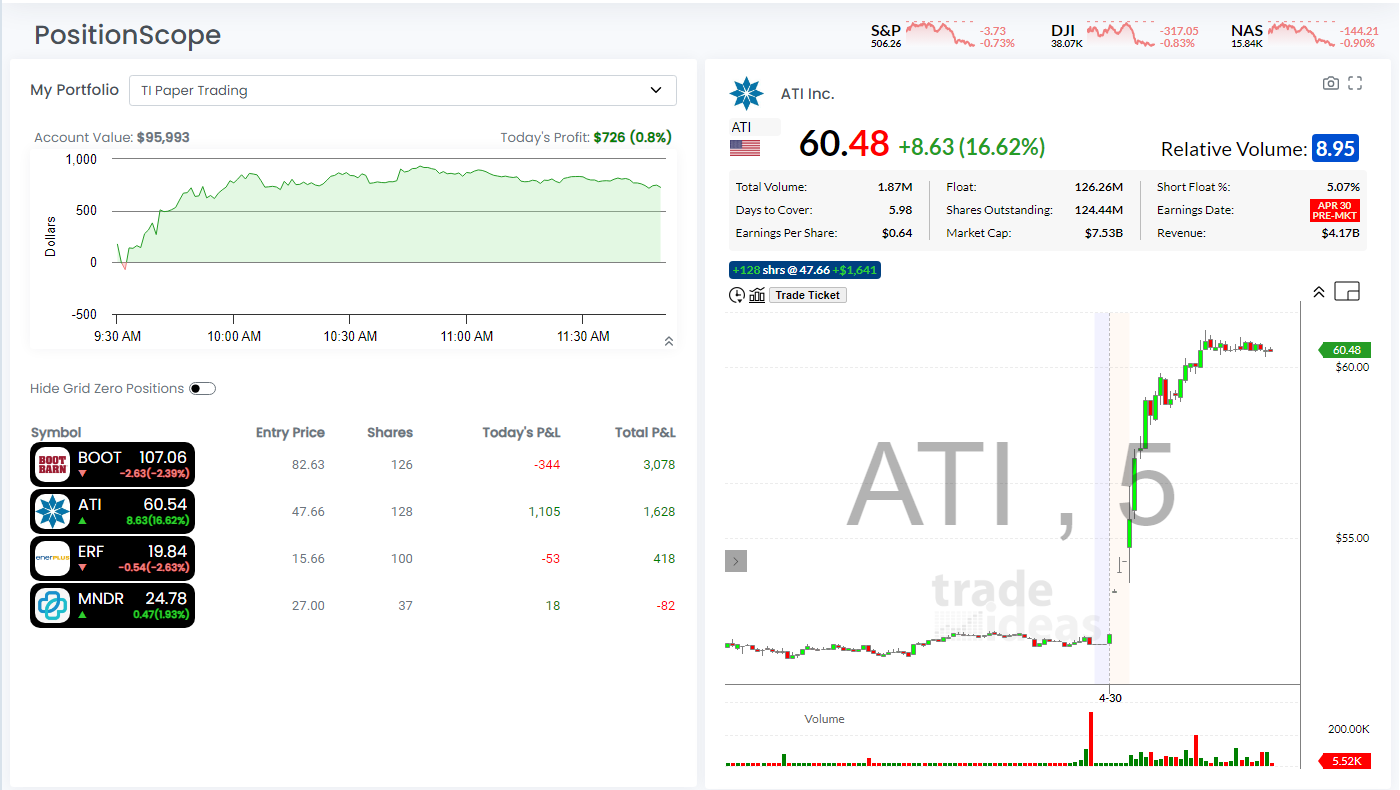This screenshot has width=1400, height=790.
Task: Select the BOOT position tile
Action: point(112,465)
